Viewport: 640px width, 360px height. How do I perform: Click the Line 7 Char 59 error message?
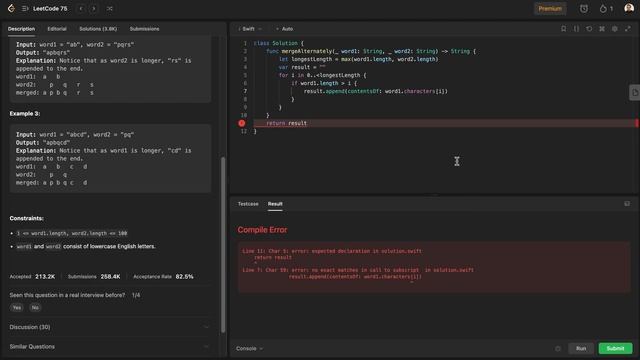coord(358,270)
